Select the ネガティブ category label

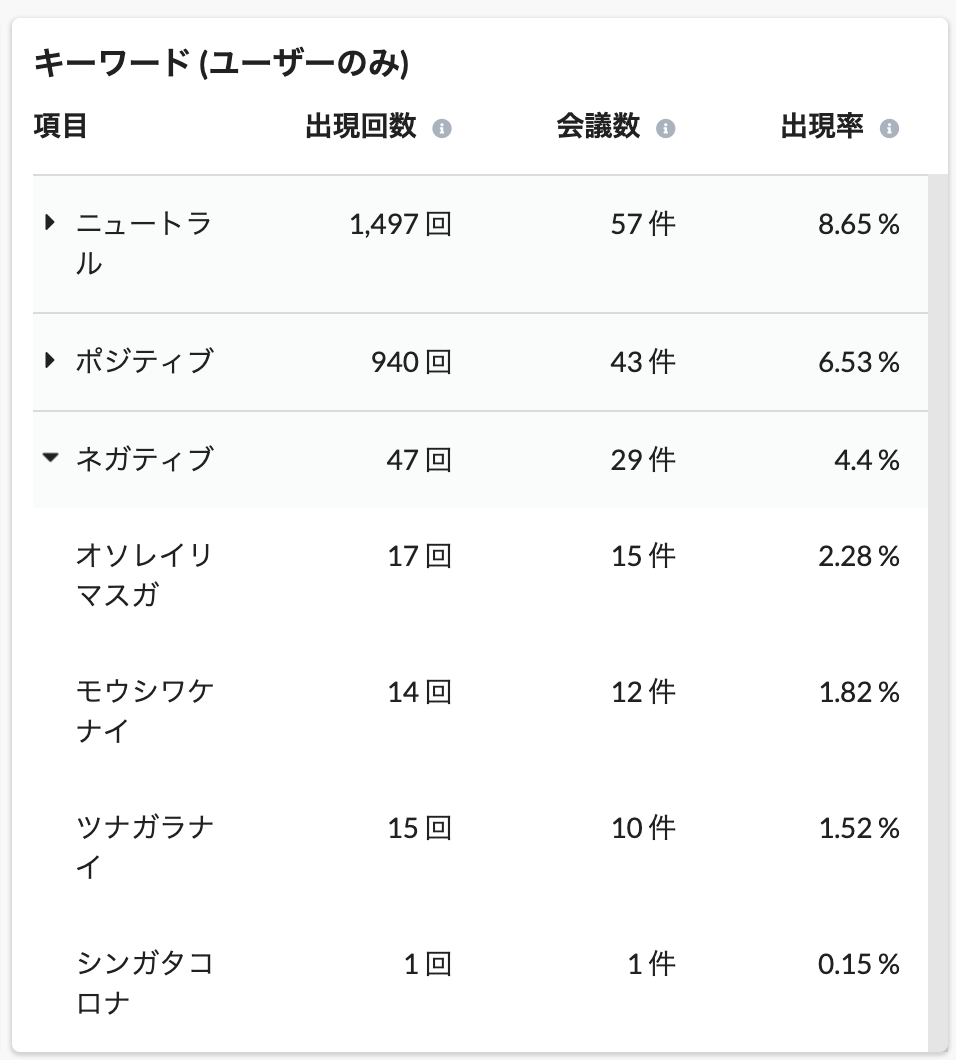[x=145, y=459]
